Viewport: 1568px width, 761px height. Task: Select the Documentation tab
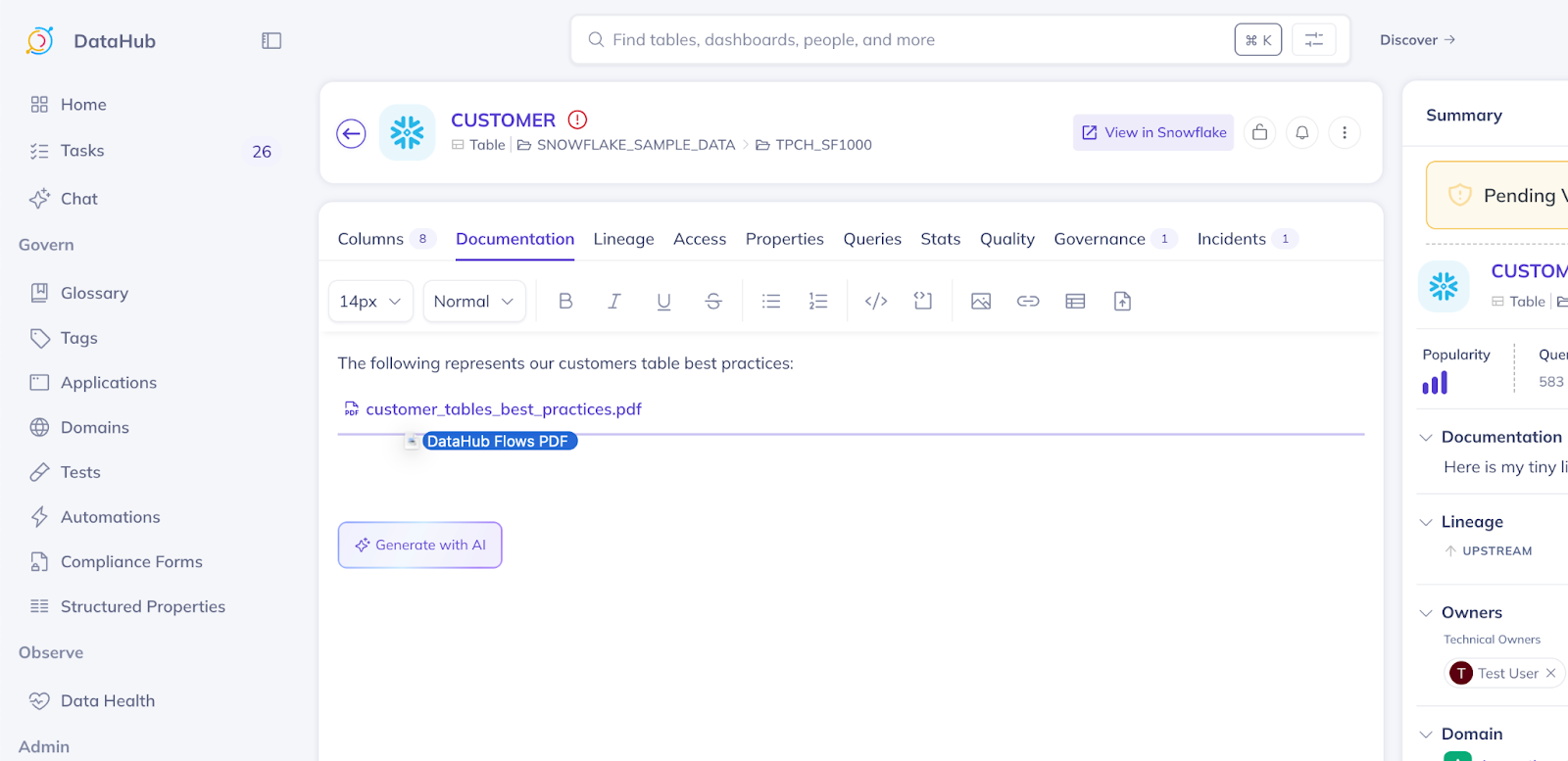514,239
